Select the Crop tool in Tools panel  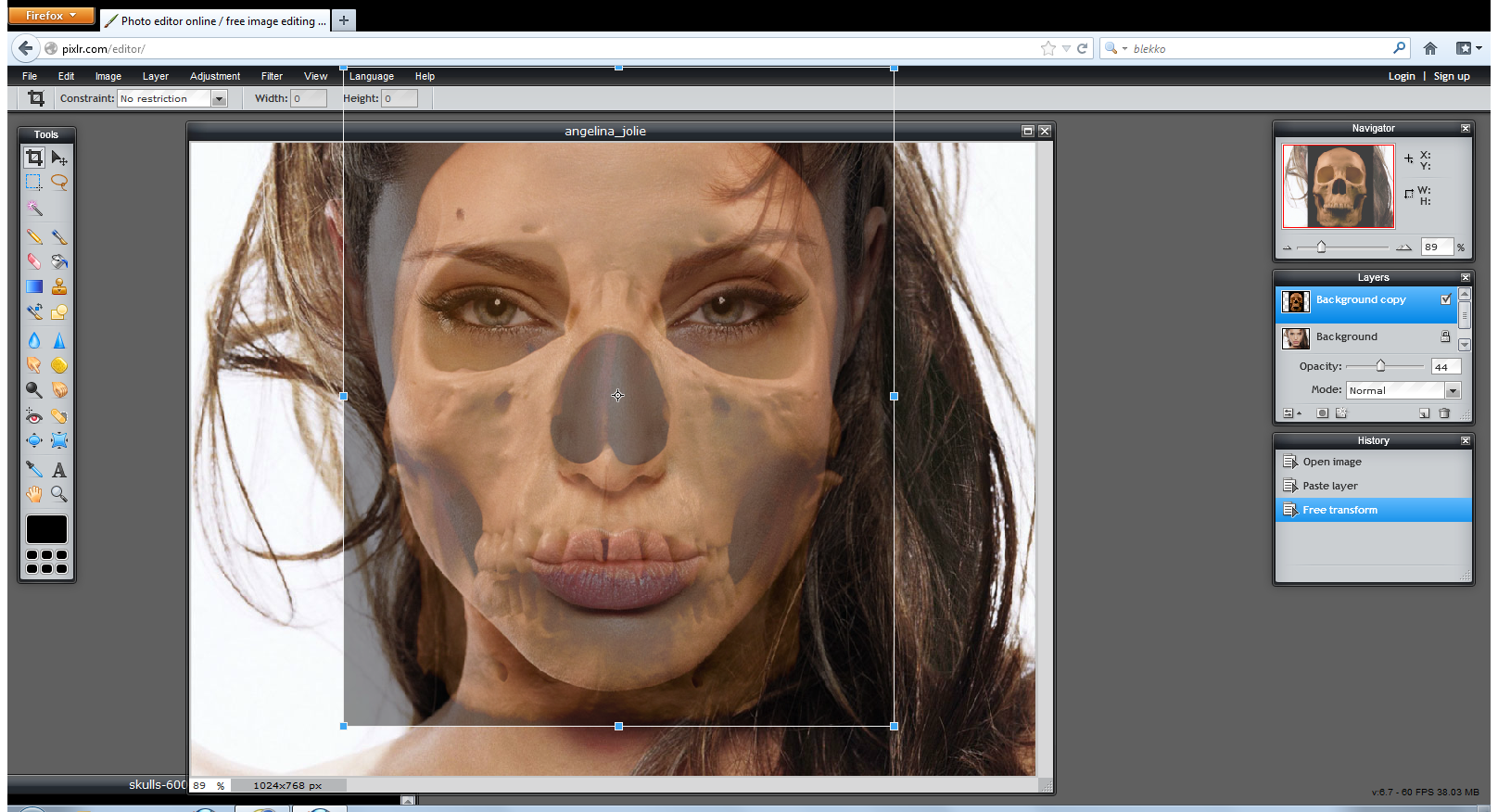tap(34, 158)
